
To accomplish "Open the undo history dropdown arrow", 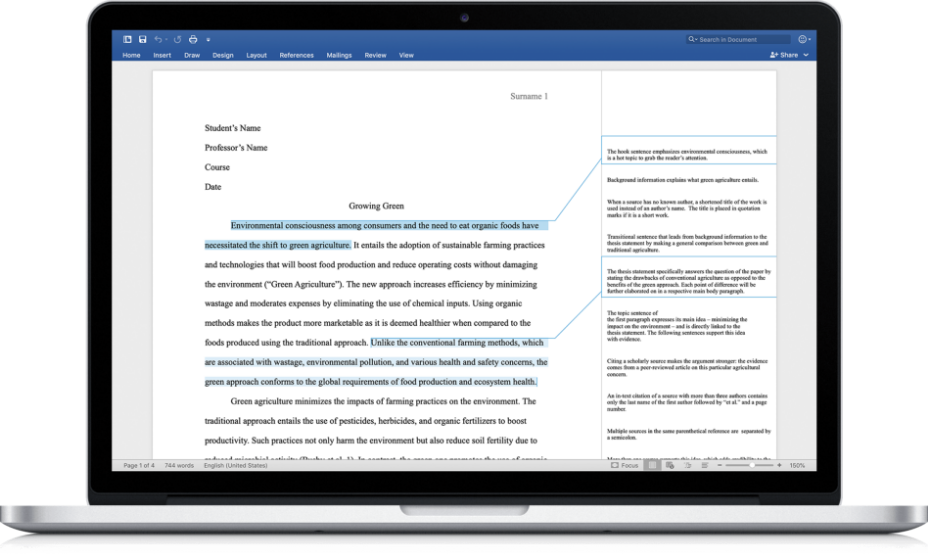I will tap(167, 39).
